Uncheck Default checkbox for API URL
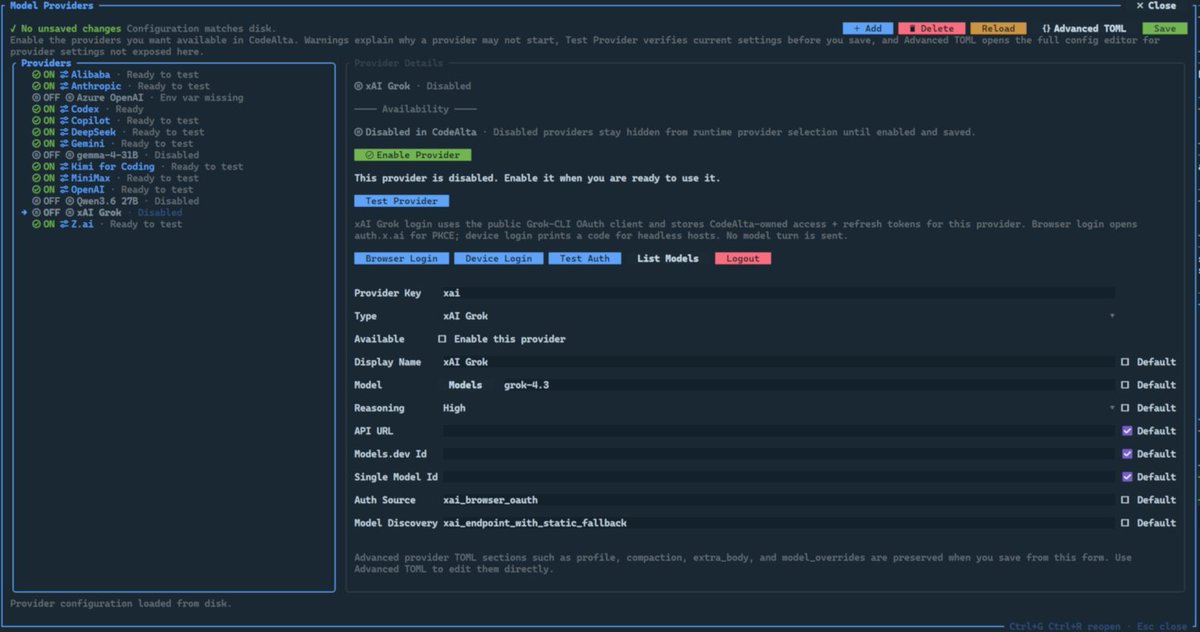The height and width of the screenshot is (632, 1200). [1127, 431]
